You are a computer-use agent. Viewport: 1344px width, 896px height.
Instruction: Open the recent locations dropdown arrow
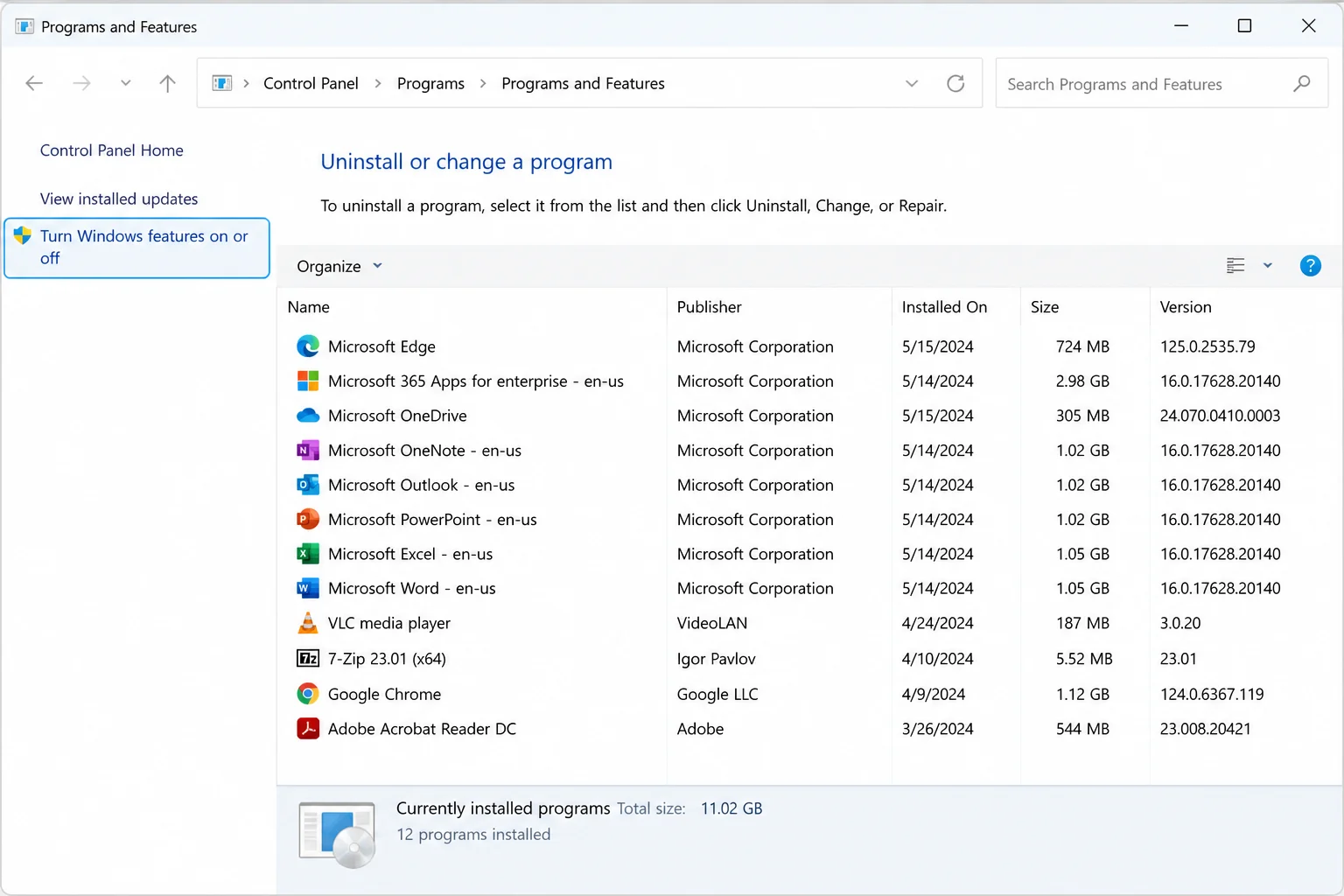point(125,83)
